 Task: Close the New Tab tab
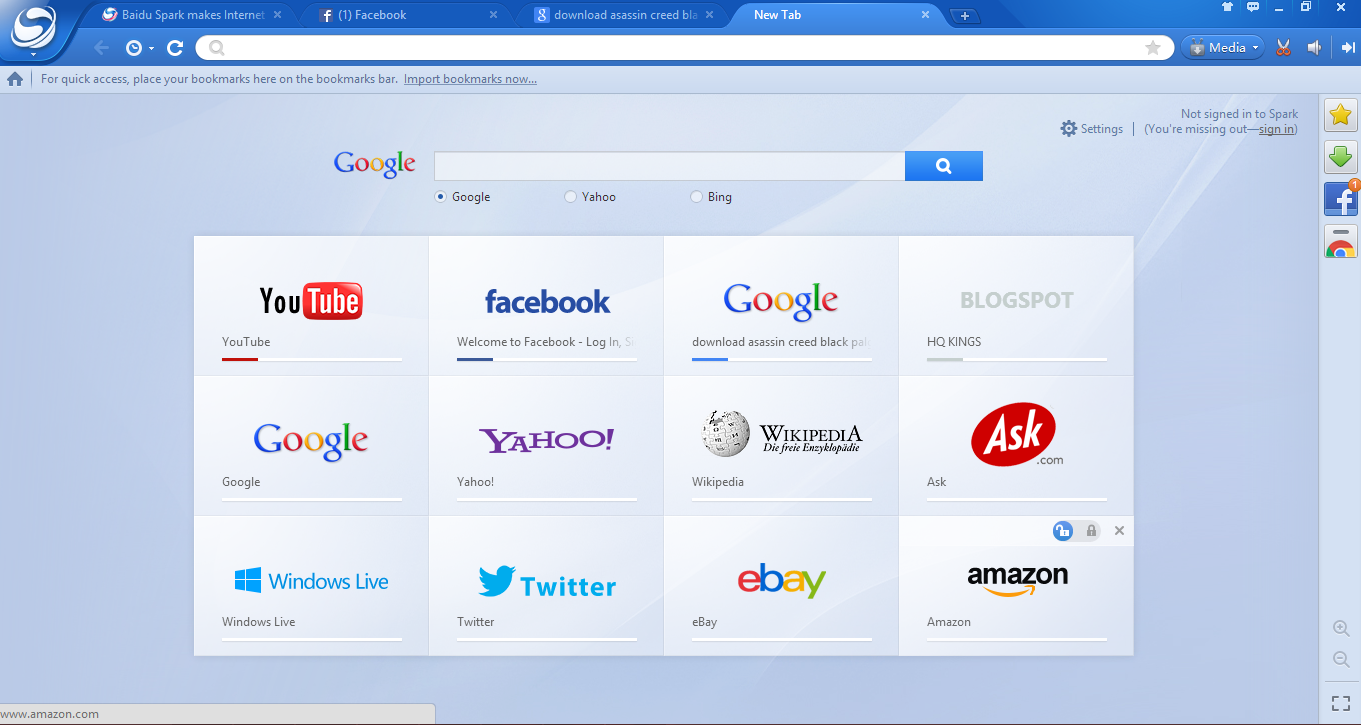pyautogui.click(x=925, y=15)
